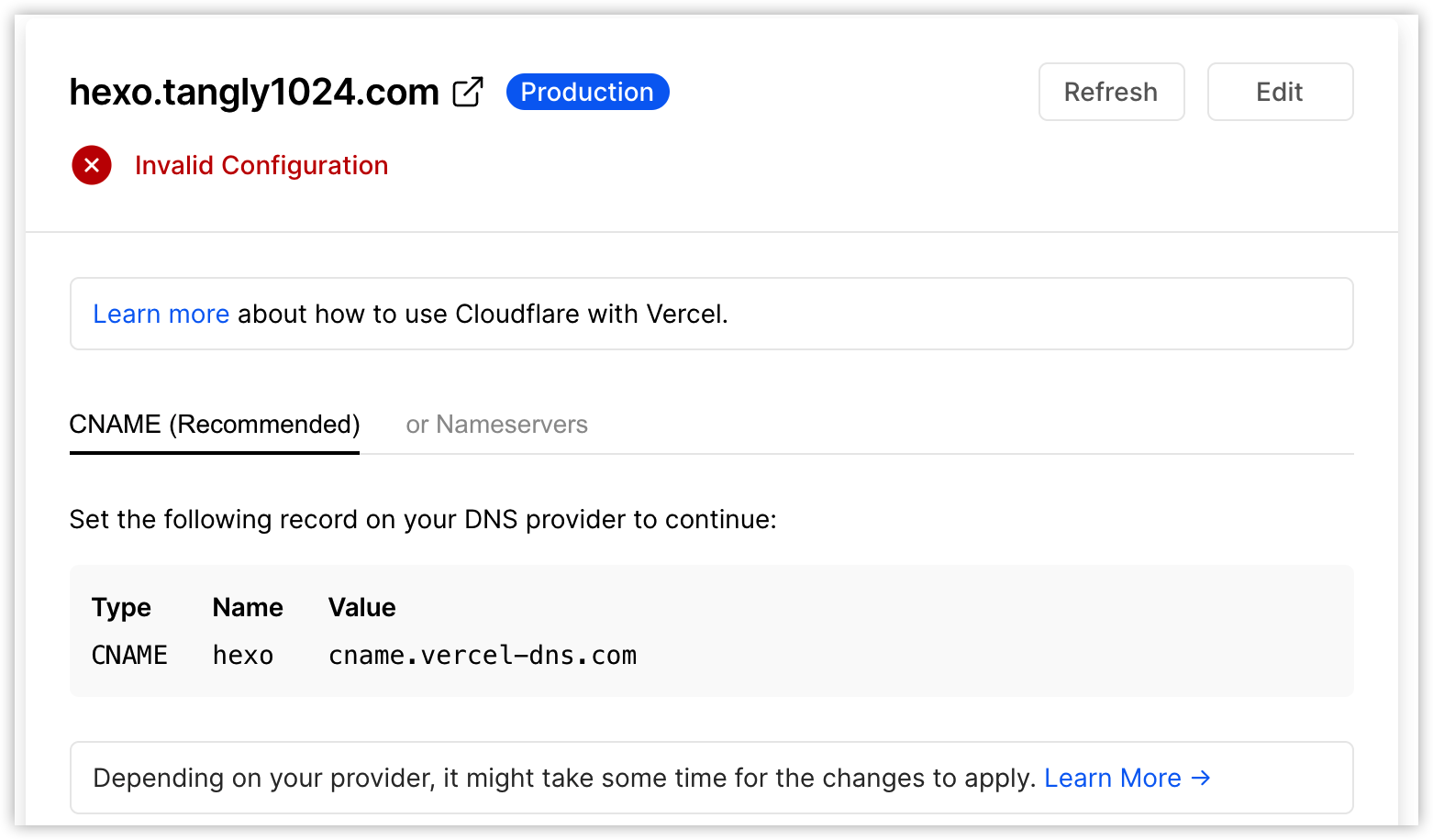This screenshot has height=840, width=1433.
Task: Click the Refresh button
Action: [1111, 92]
